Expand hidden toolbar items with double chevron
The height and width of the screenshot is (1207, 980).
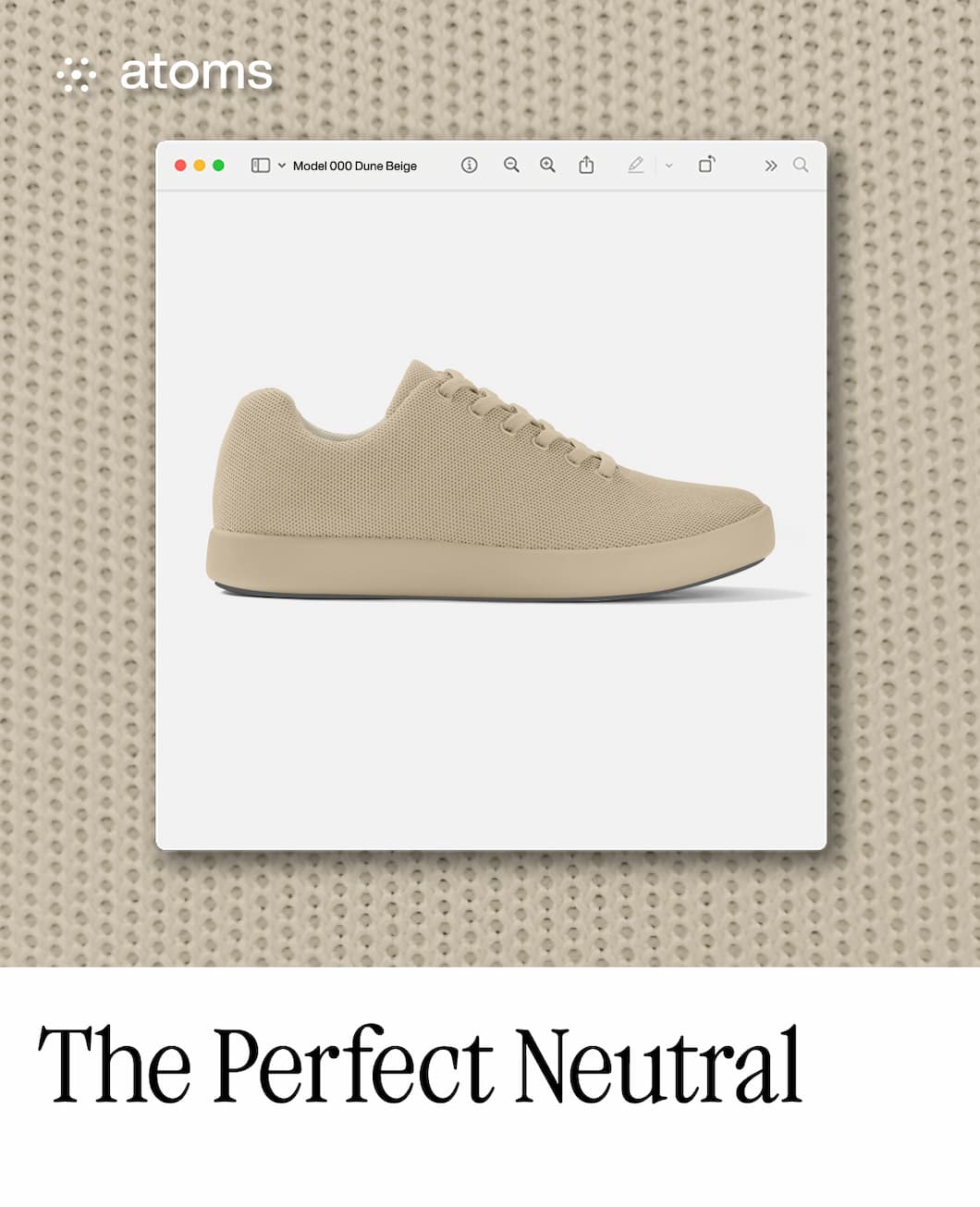[770, 166]
